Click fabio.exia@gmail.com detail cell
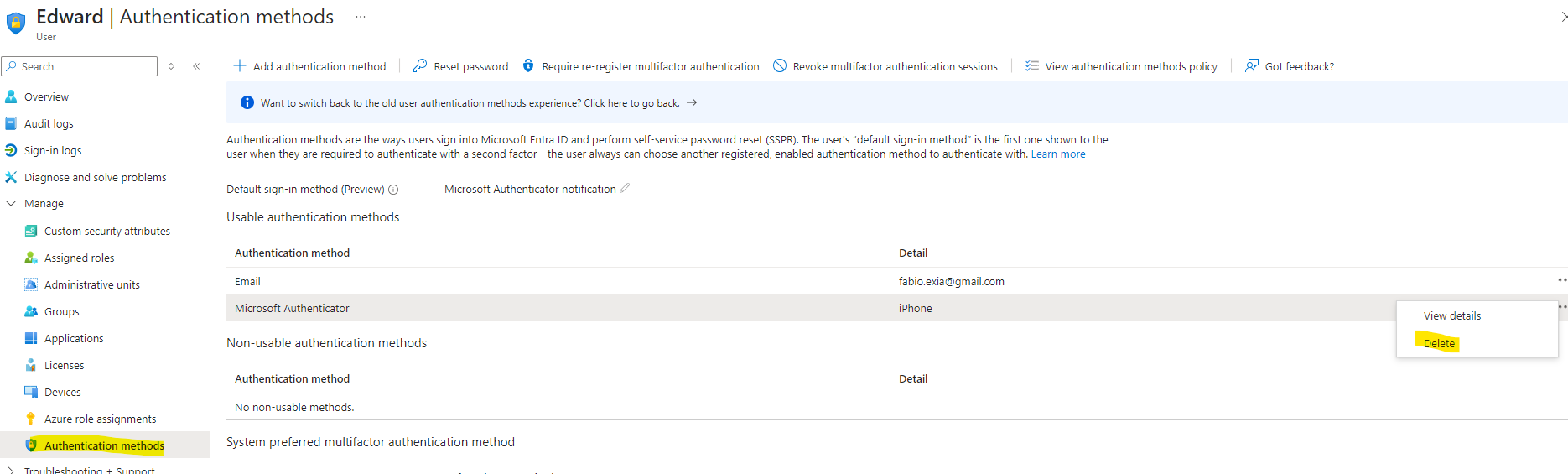This screenshot has width=1568, height=474. 952,282
